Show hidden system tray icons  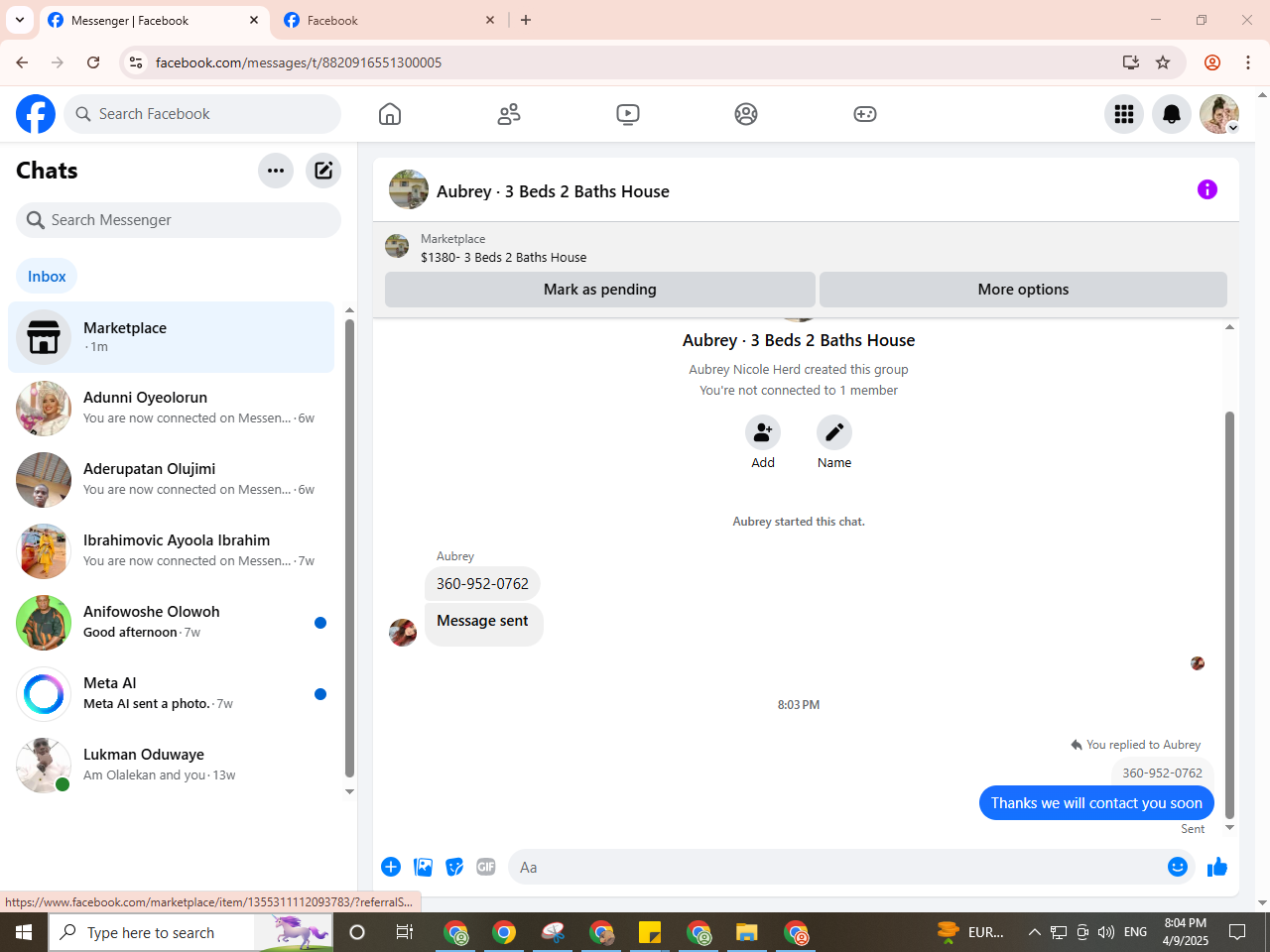[x=1034, y=932]
